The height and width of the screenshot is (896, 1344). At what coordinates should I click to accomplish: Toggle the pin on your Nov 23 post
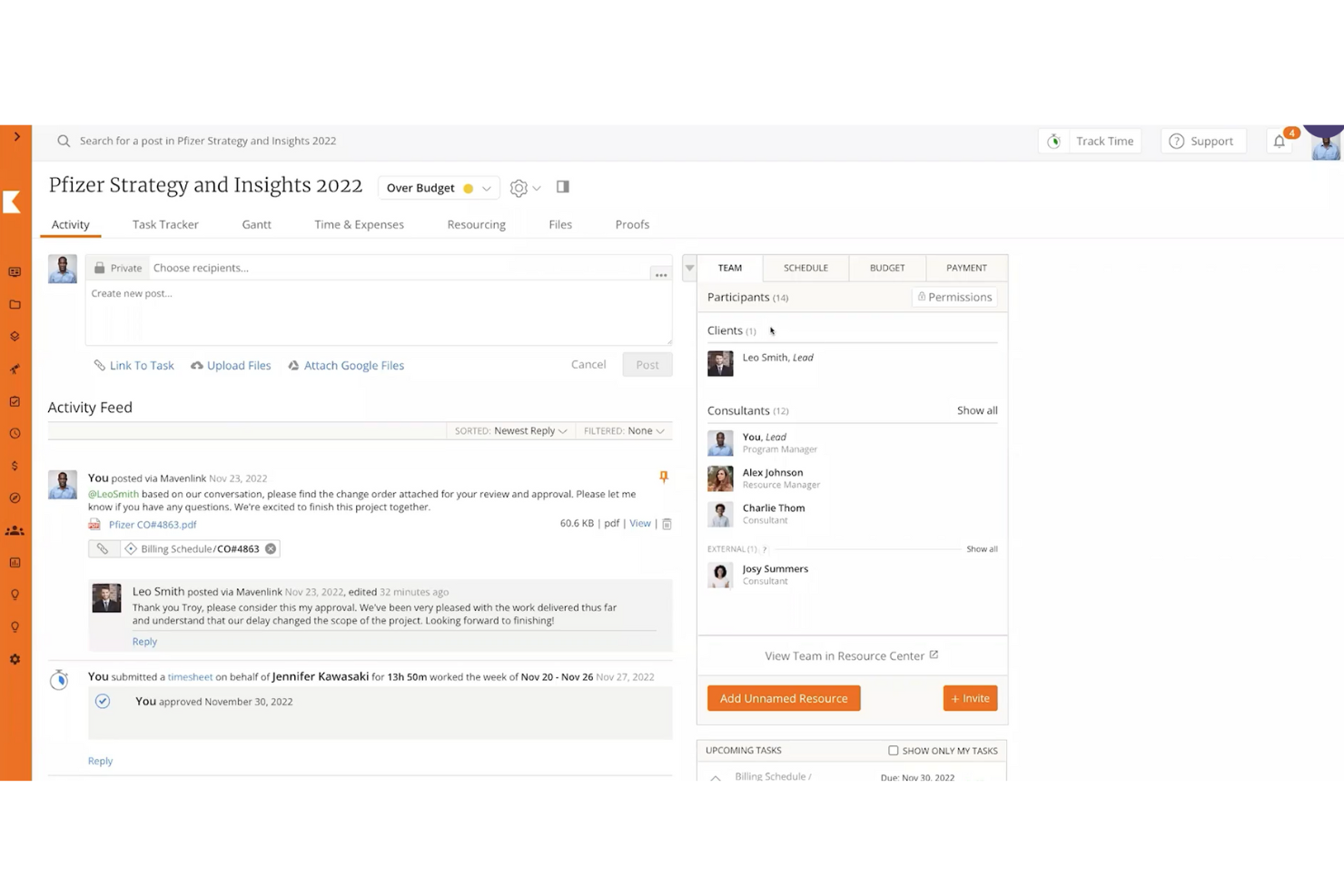664,477
